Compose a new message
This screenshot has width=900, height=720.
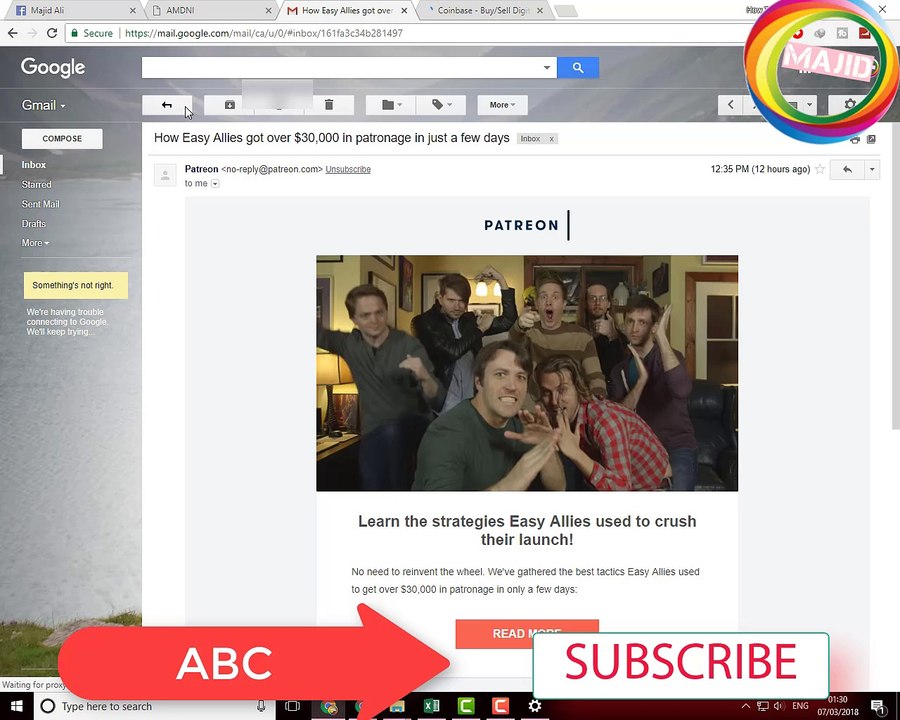click(x=62, y=138)
